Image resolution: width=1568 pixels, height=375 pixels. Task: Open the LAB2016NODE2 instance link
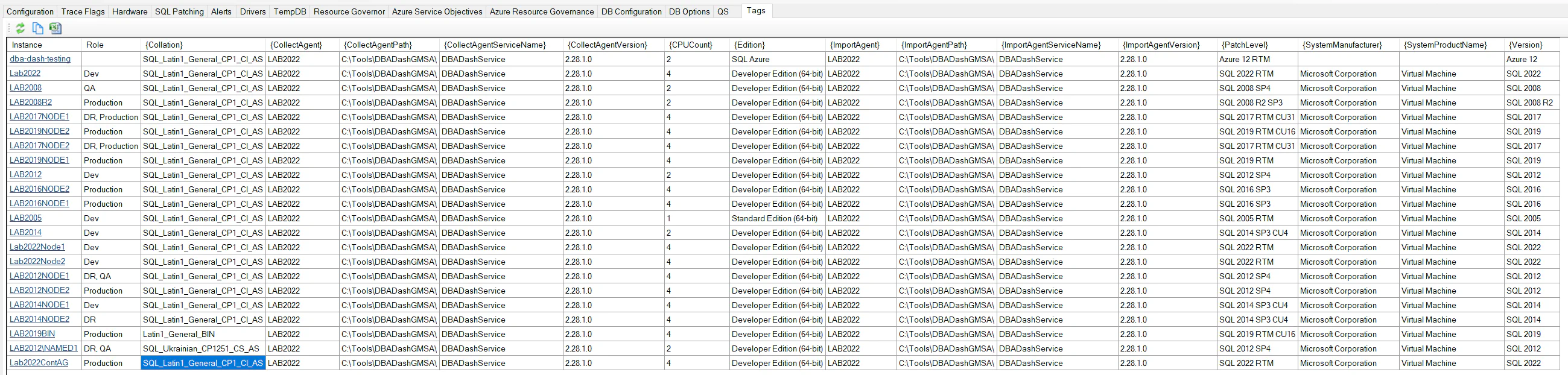40,189
